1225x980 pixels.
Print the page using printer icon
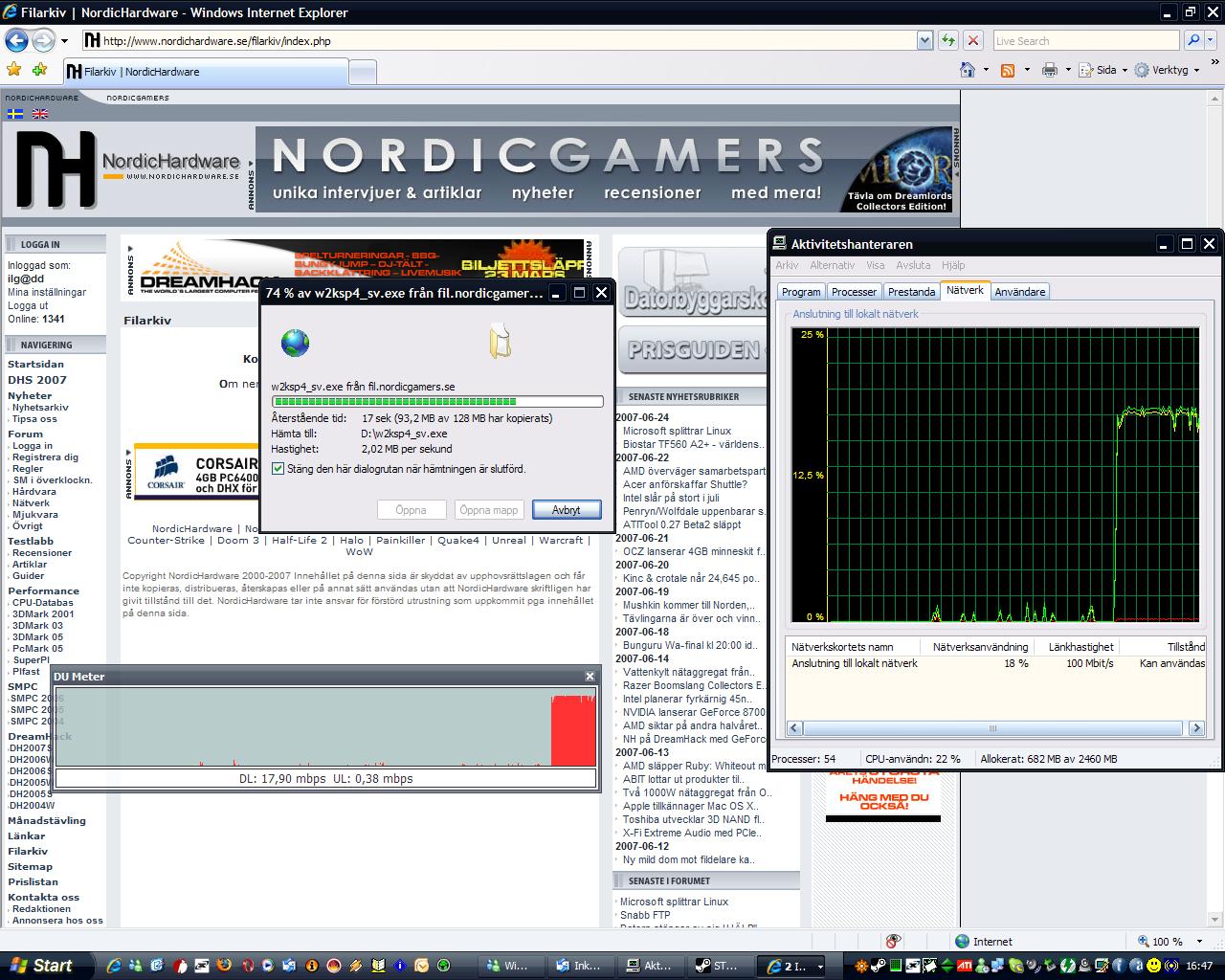click(1050, 70)
